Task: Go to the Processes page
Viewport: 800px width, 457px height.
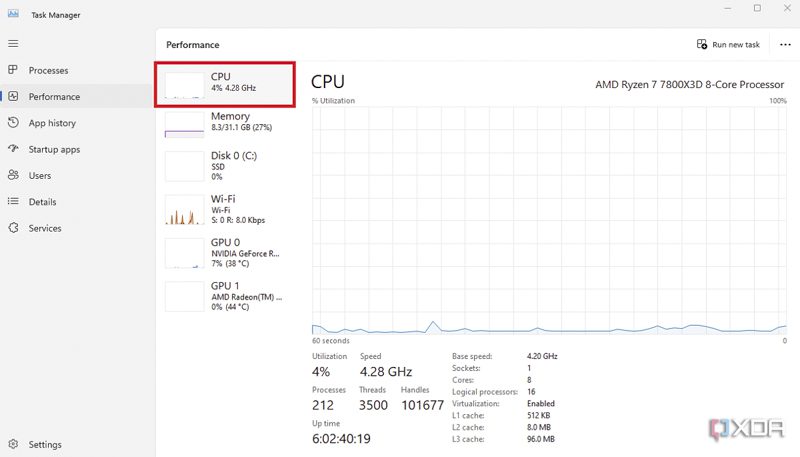Action: click(48, 70)
